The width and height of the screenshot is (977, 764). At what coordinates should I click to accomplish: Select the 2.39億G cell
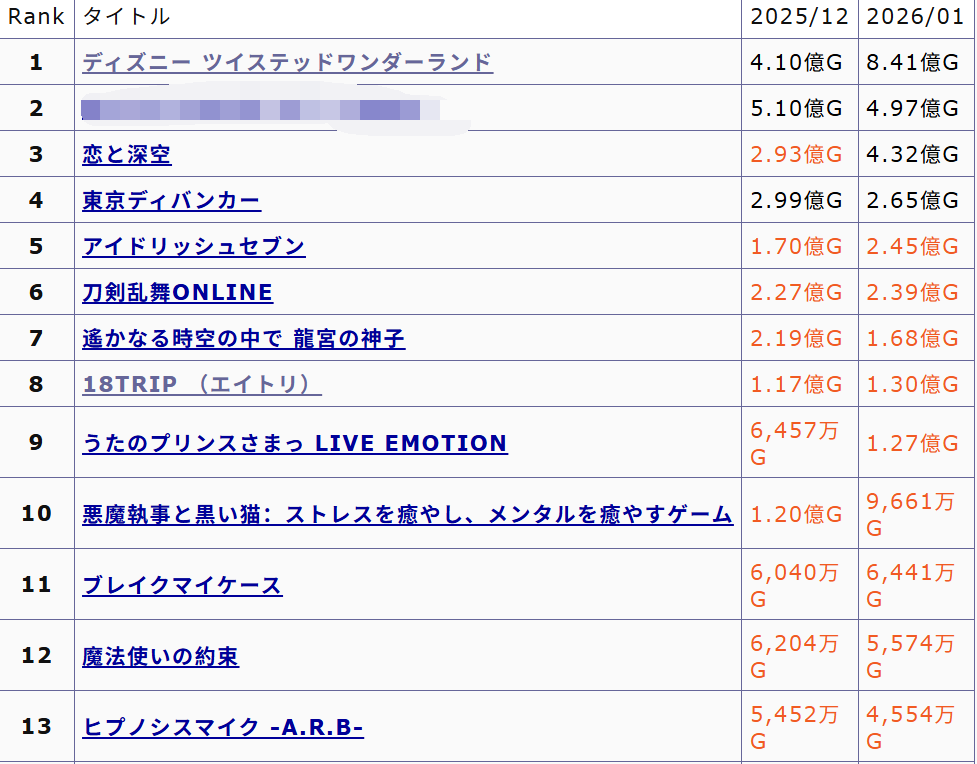point(916,292)
